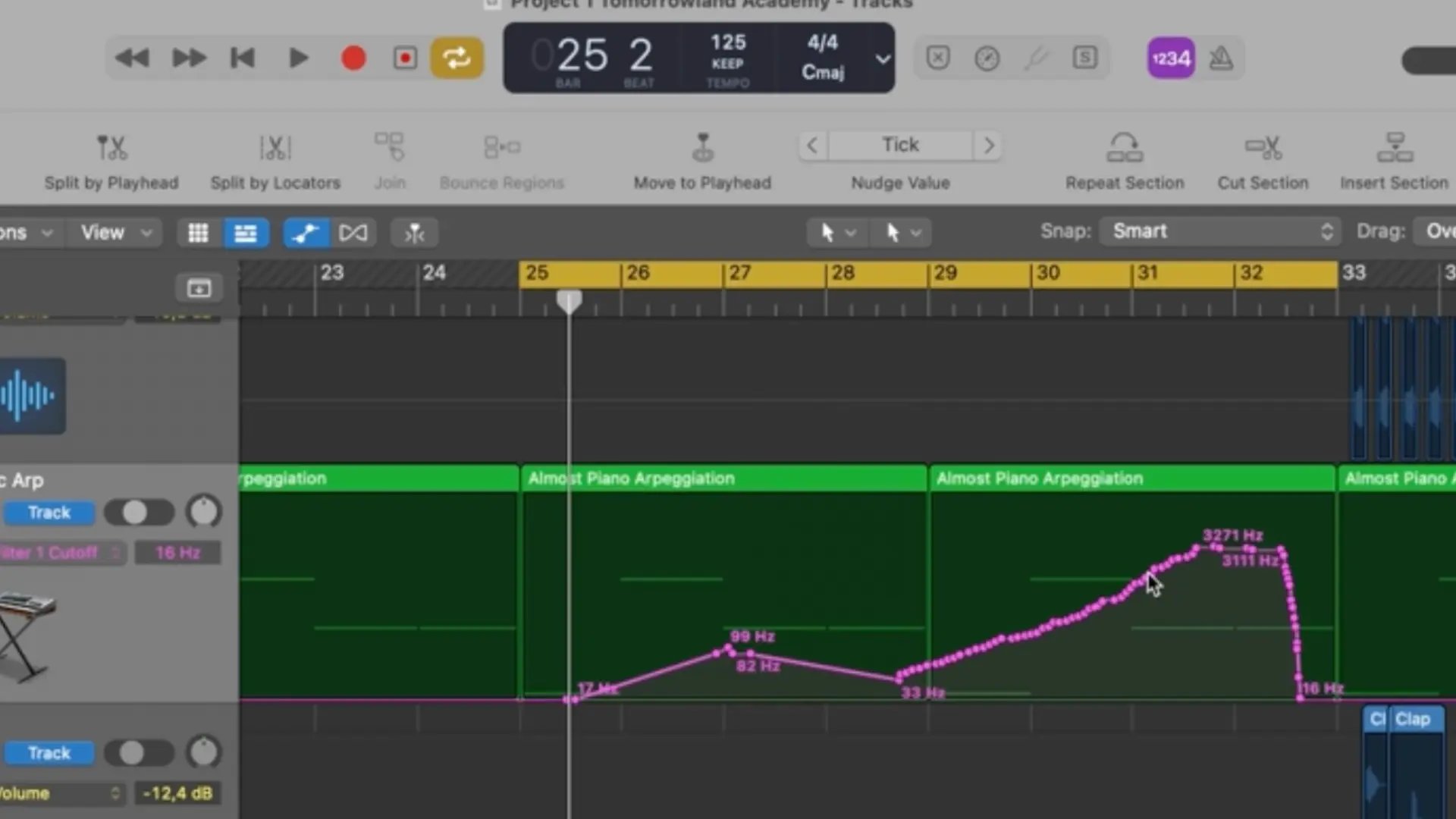1456x819 pixels.
Task: Click the Capture Recording button
Action: click(x=406, y=58)
